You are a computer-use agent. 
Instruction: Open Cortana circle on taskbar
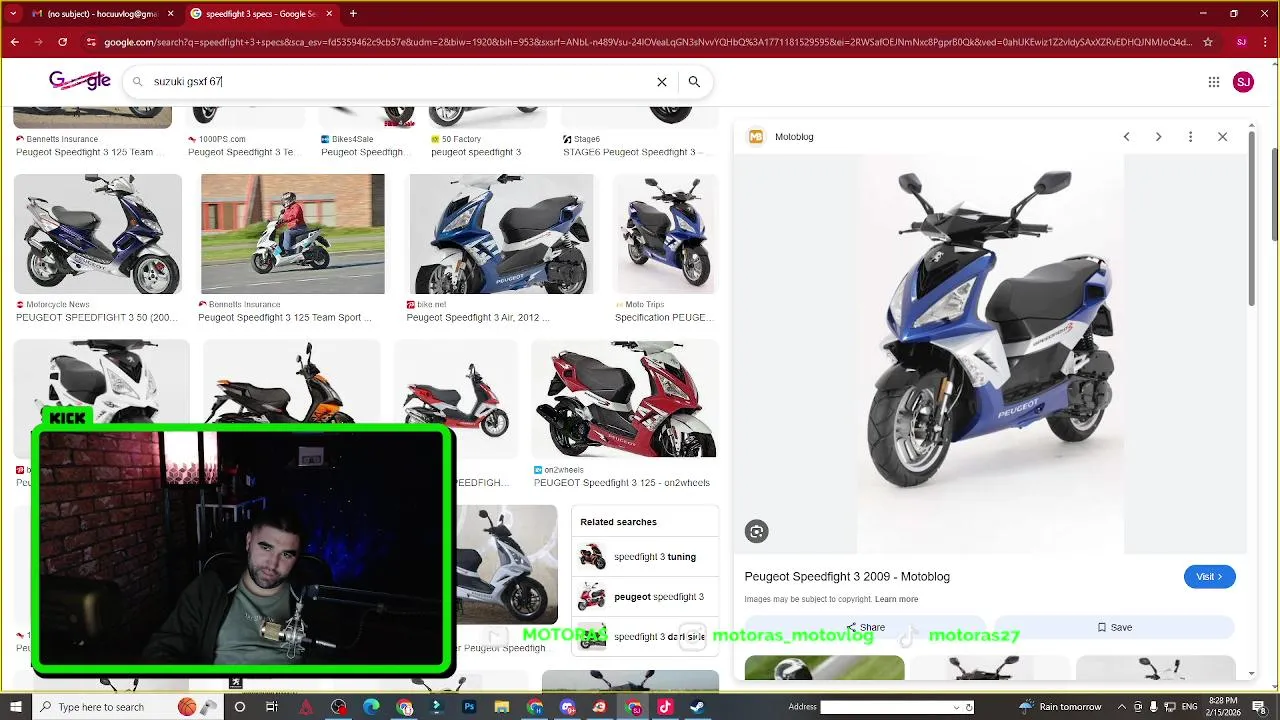click(x=239, y=707)
